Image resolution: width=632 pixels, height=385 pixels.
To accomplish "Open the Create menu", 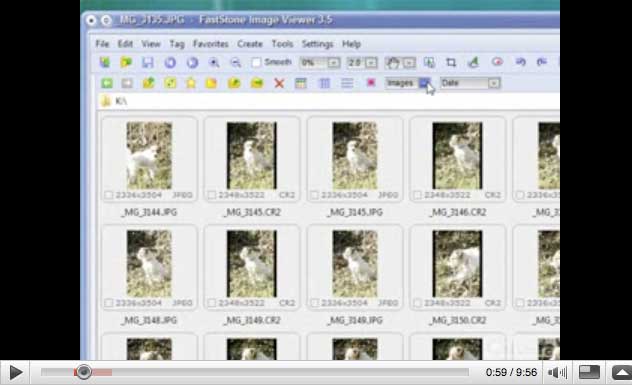I will coord(250,44).
